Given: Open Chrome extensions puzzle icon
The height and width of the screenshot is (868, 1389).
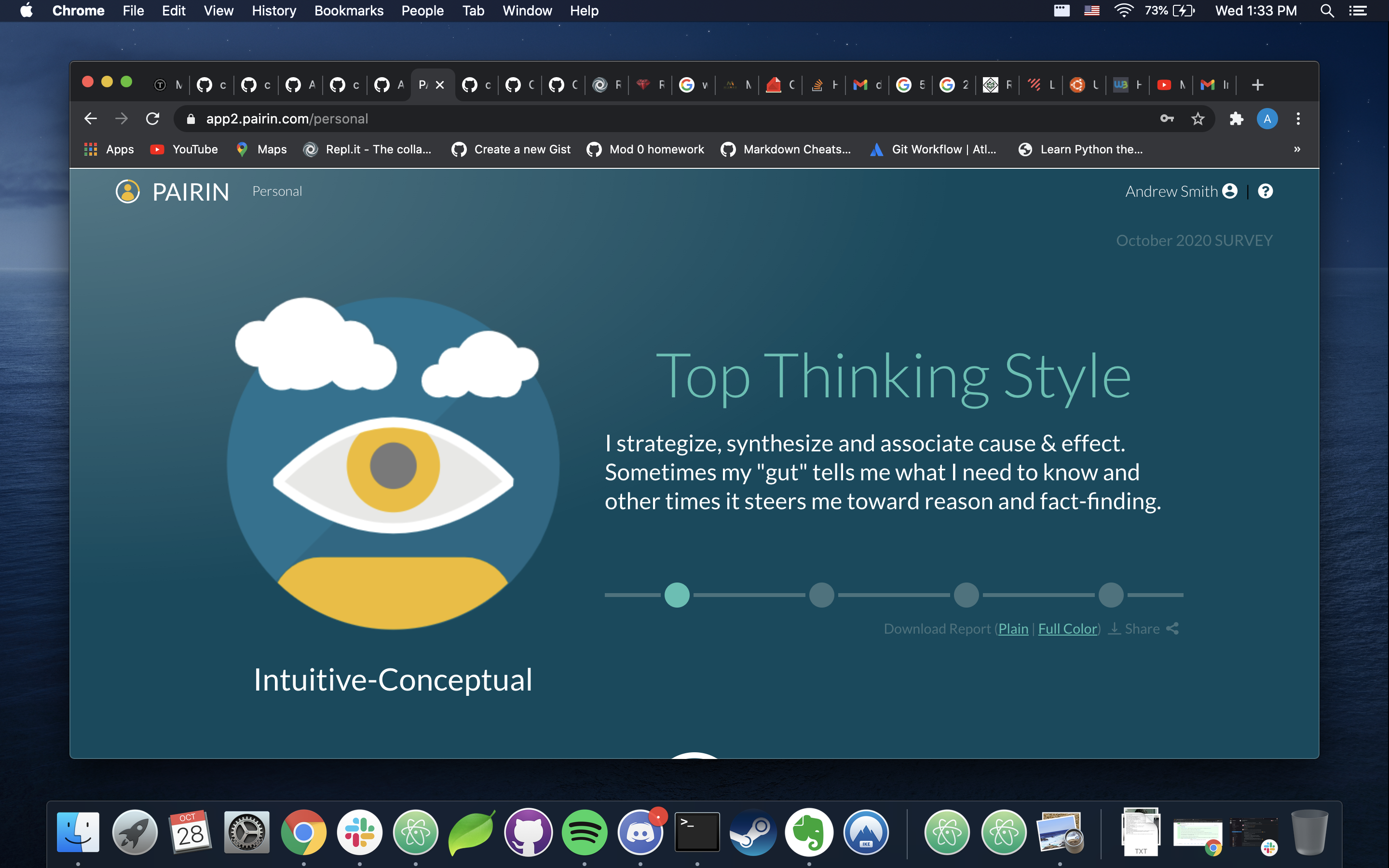Looking at the screenshot, I should click(1236, 119).
